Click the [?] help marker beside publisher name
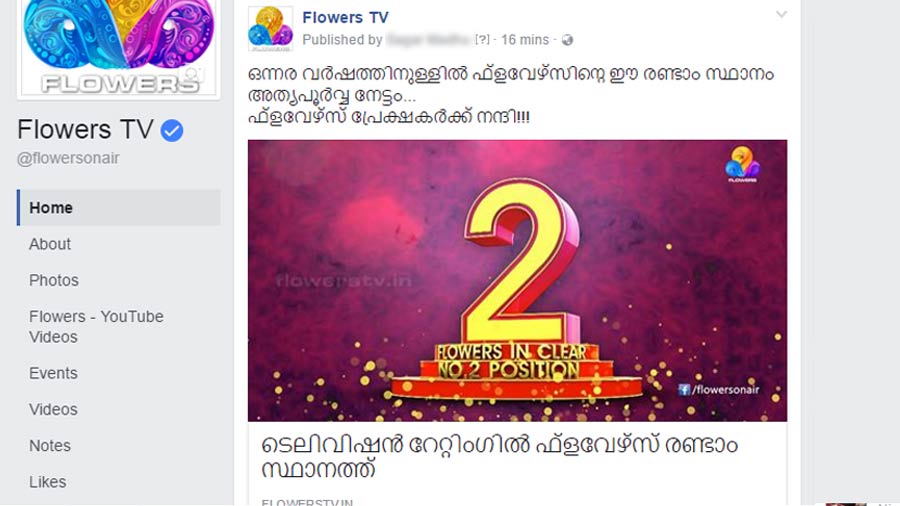 pos(482,40)
